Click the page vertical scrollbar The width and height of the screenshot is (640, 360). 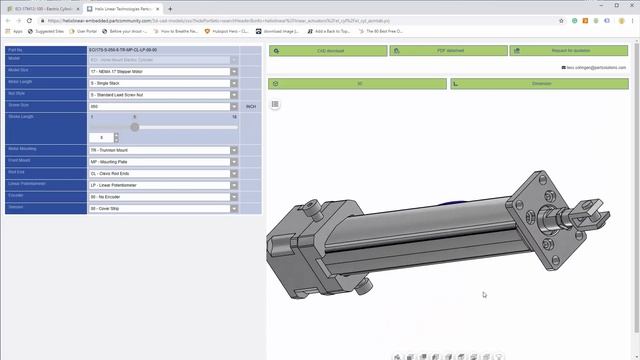pyautogui.click(x=636, y=188)
